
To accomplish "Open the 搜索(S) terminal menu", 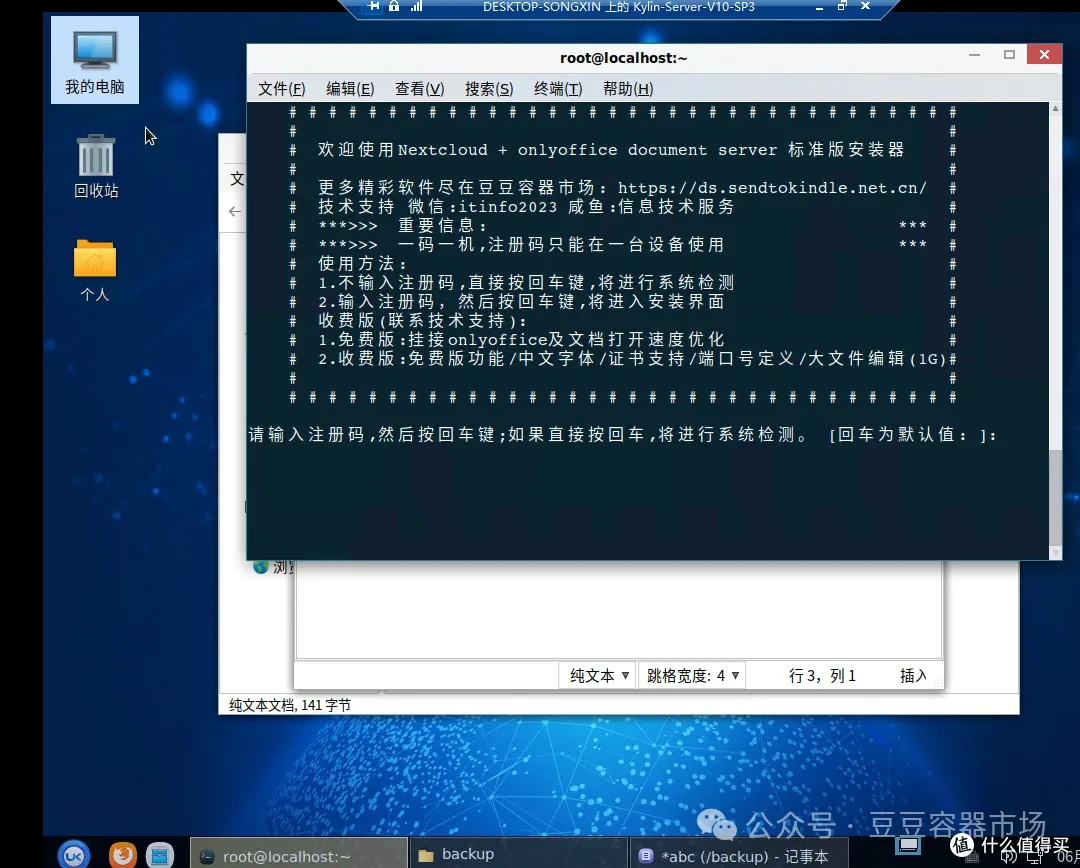I will (489, 89).
